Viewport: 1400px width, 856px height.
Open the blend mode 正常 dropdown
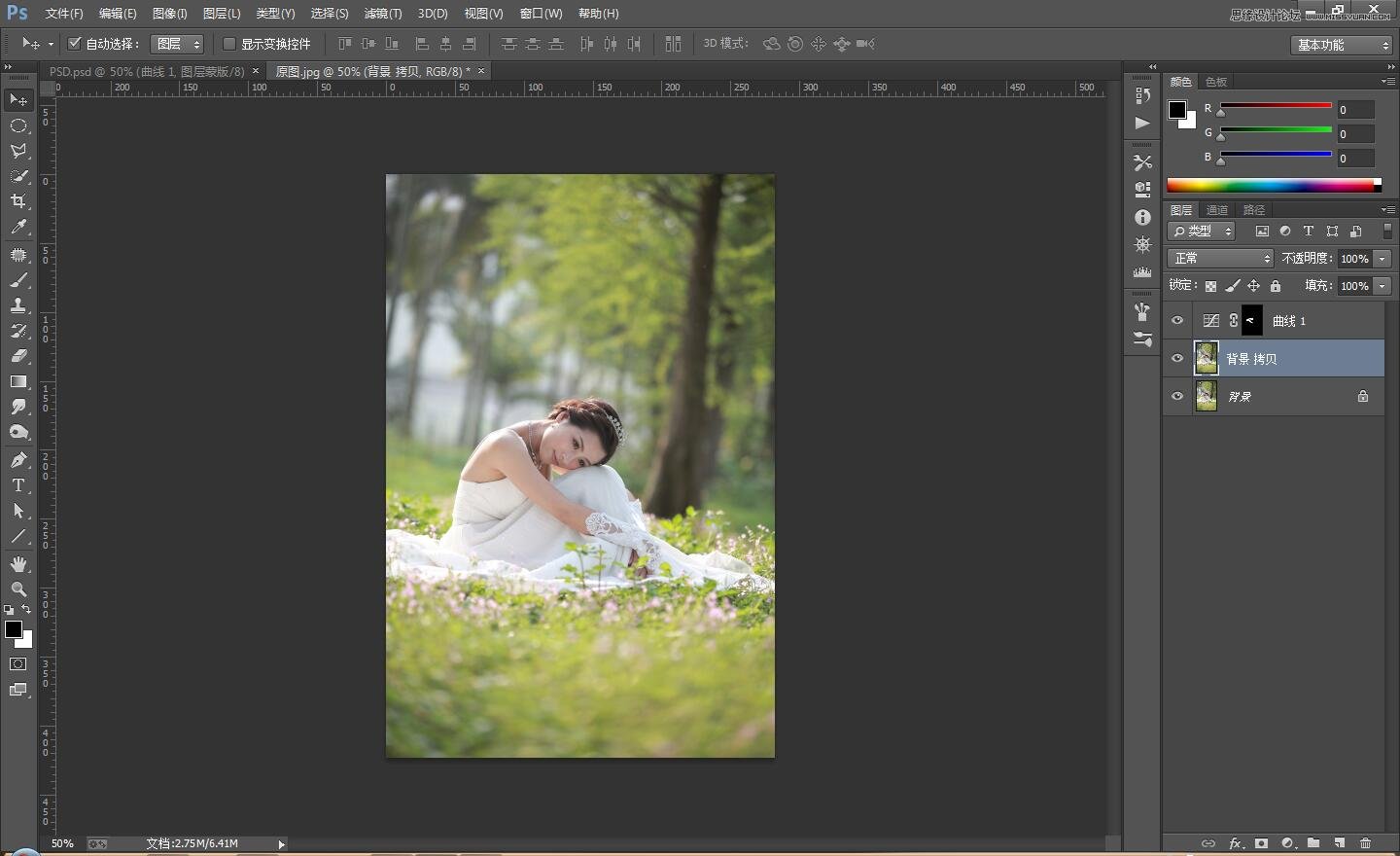click(1219, 259)
